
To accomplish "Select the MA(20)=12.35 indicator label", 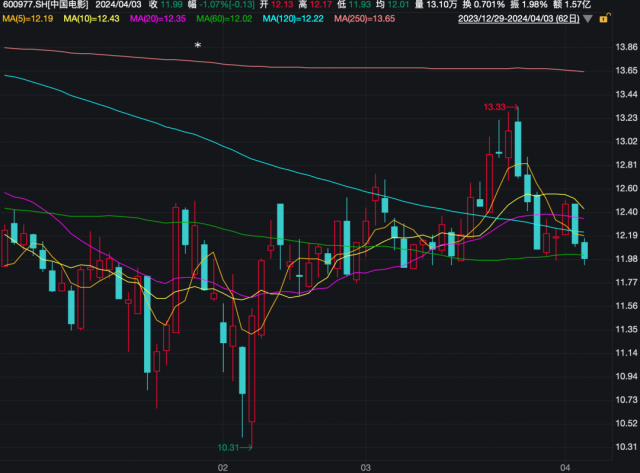I will click(x=158, y=19).
